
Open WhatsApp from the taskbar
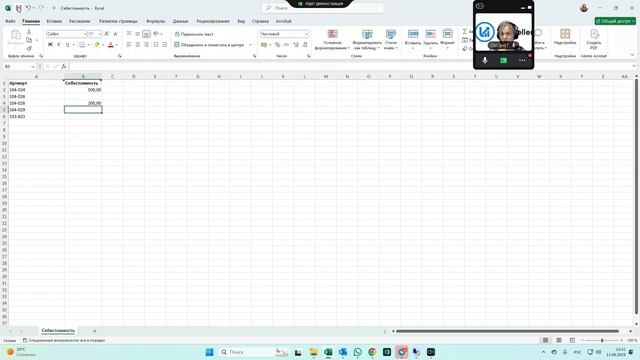358,352
